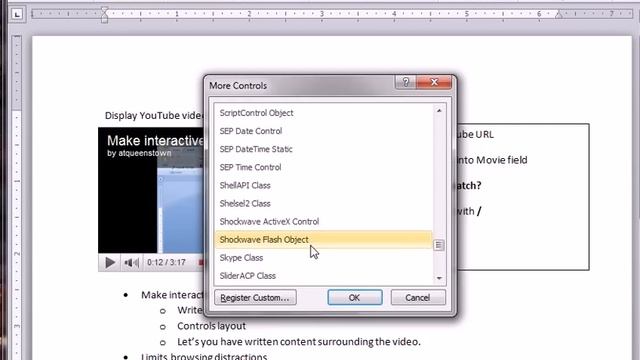The height and width of the screenshot is (360, 640).
Task: Select SEP Time Control entry
Action: pos(323,167)
